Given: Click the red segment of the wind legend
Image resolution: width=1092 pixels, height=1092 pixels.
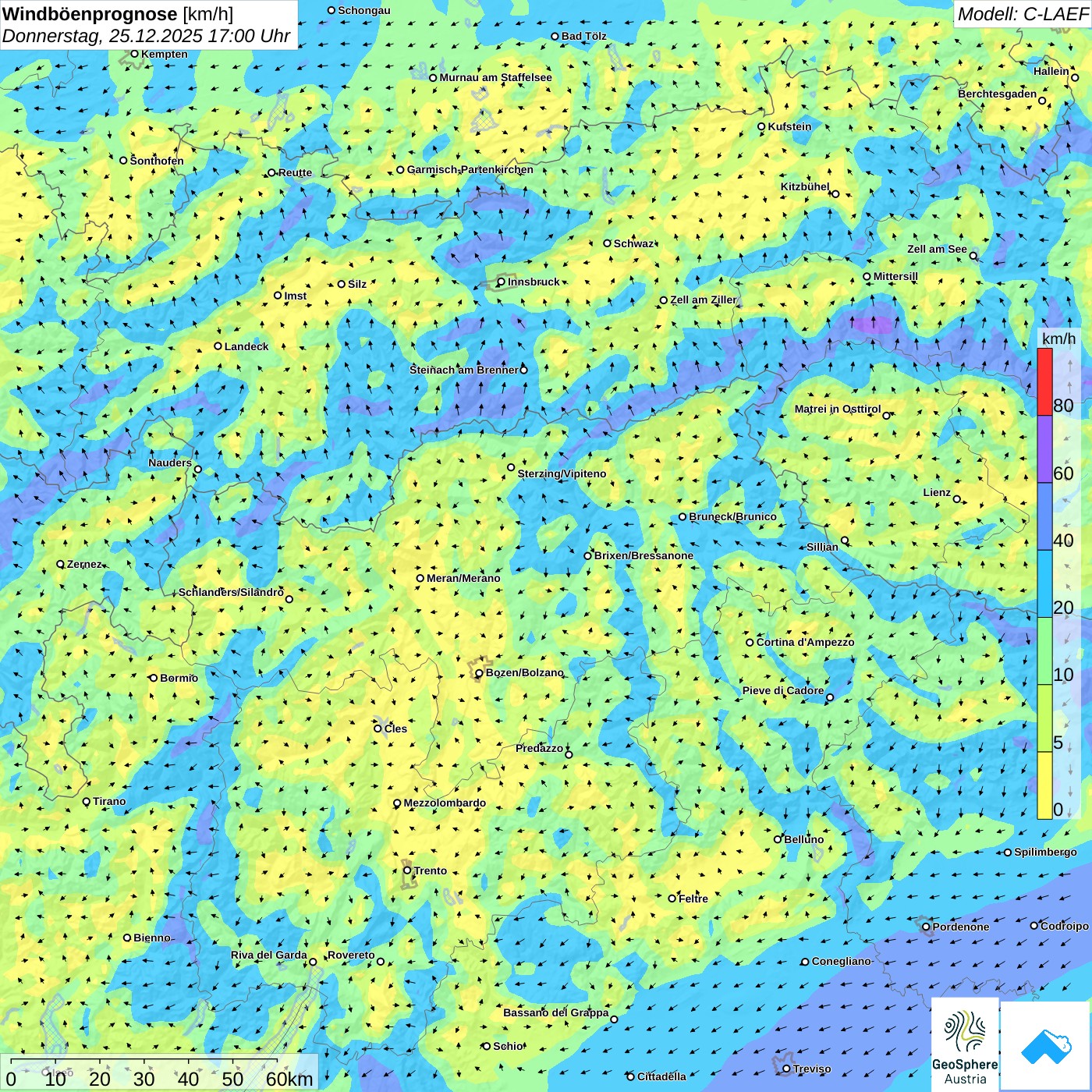Looking at the screenshot, I should [1044, 381].
